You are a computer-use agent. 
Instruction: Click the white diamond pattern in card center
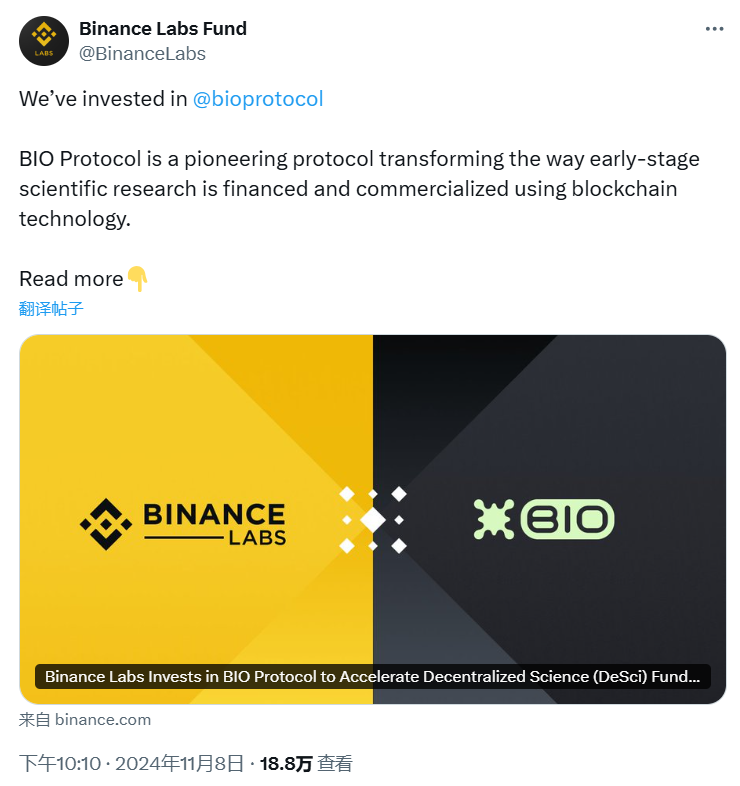(373, 520)
